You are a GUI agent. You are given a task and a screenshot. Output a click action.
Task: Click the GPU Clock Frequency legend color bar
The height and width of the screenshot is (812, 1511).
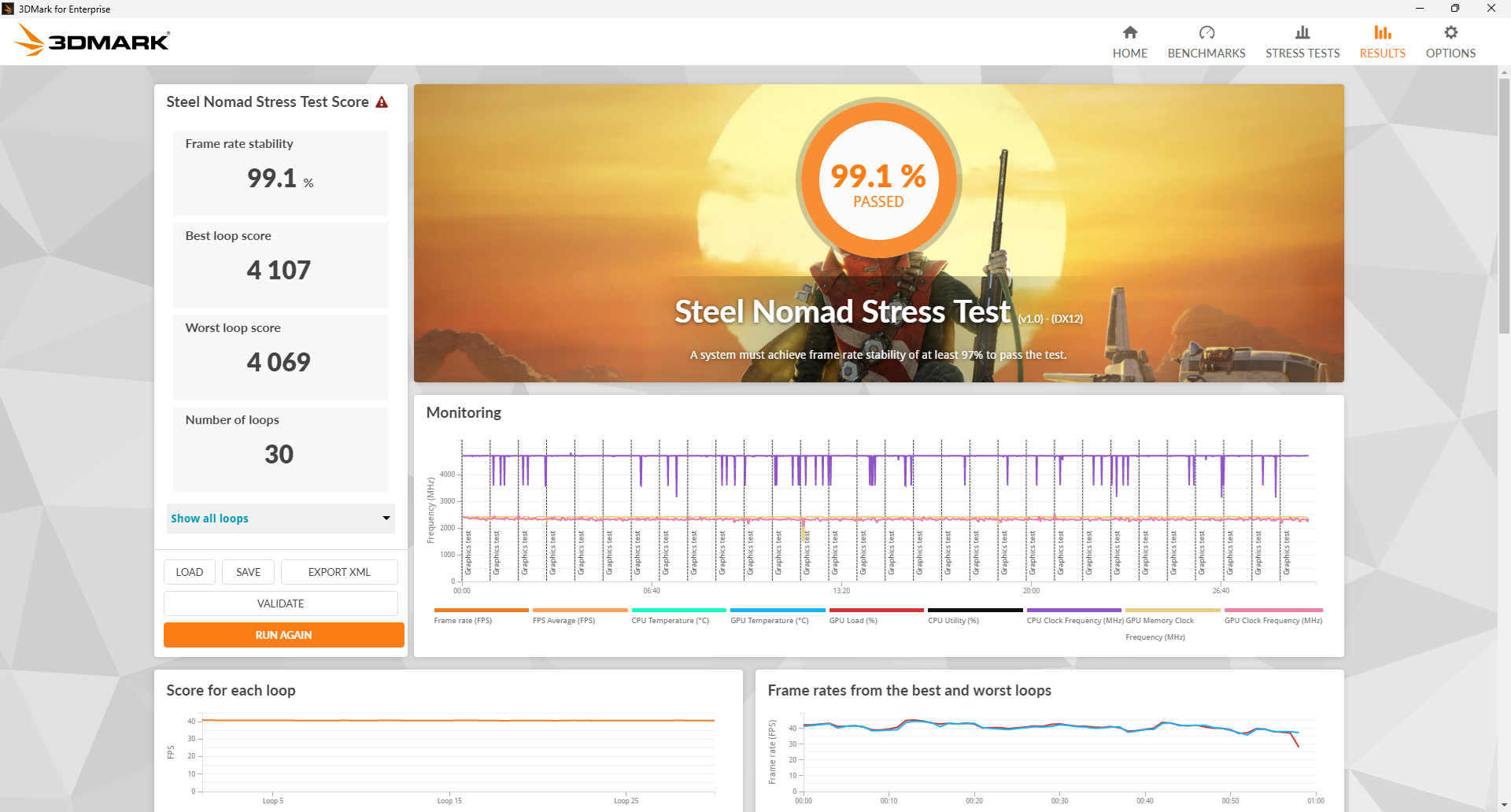(x=1273, y=610)
